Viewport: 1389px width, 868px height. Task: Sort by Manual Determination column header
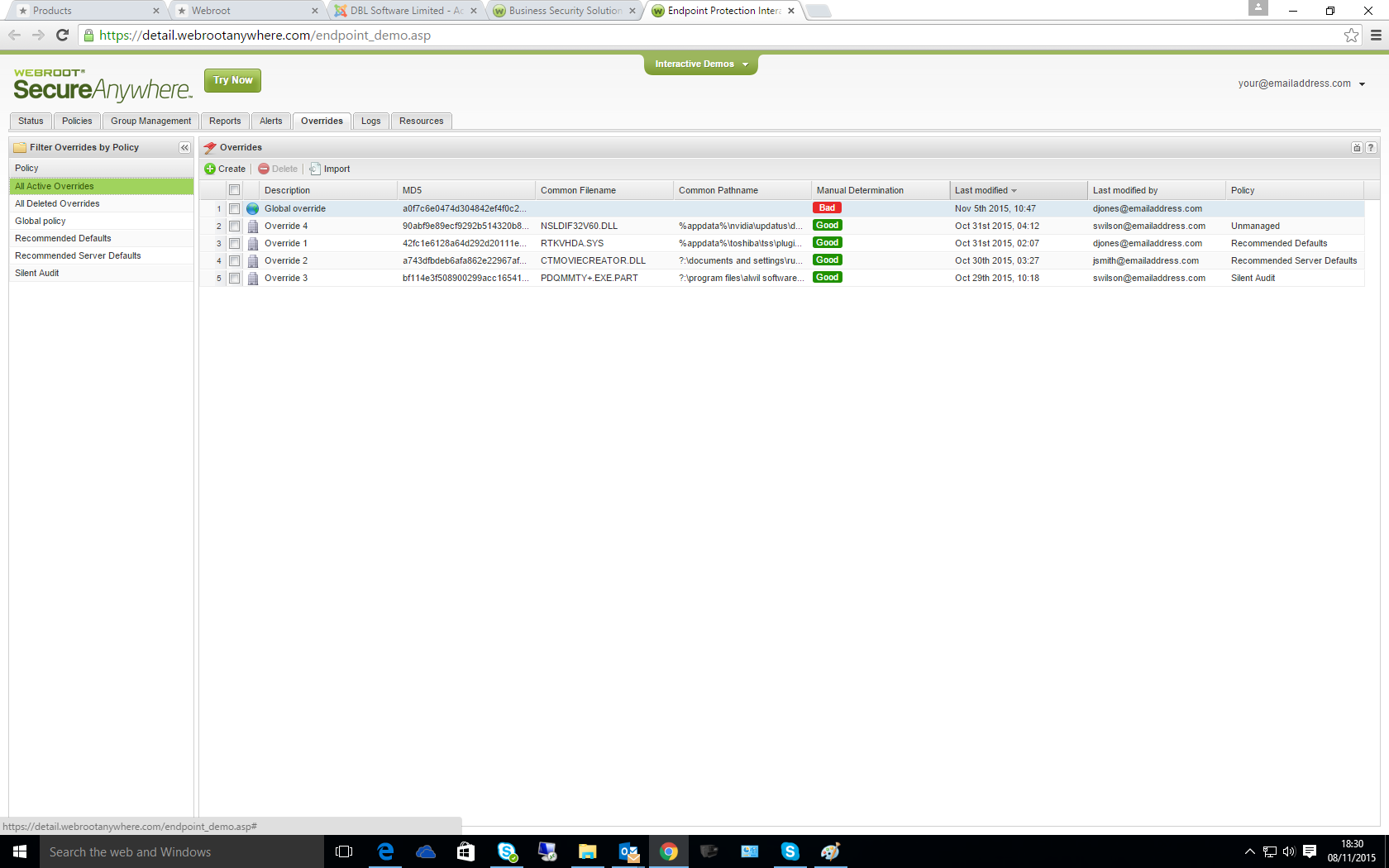tap(880, 190)
